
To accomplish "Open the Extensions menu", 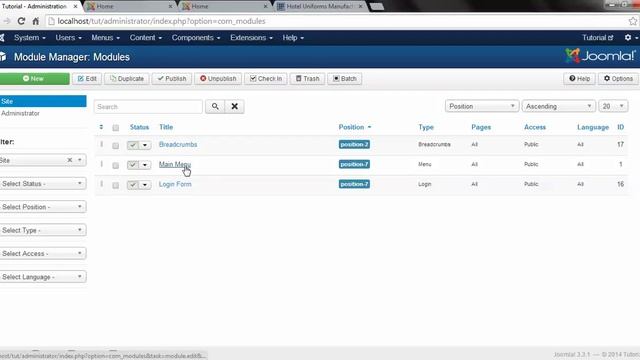I will pos(251,38).
